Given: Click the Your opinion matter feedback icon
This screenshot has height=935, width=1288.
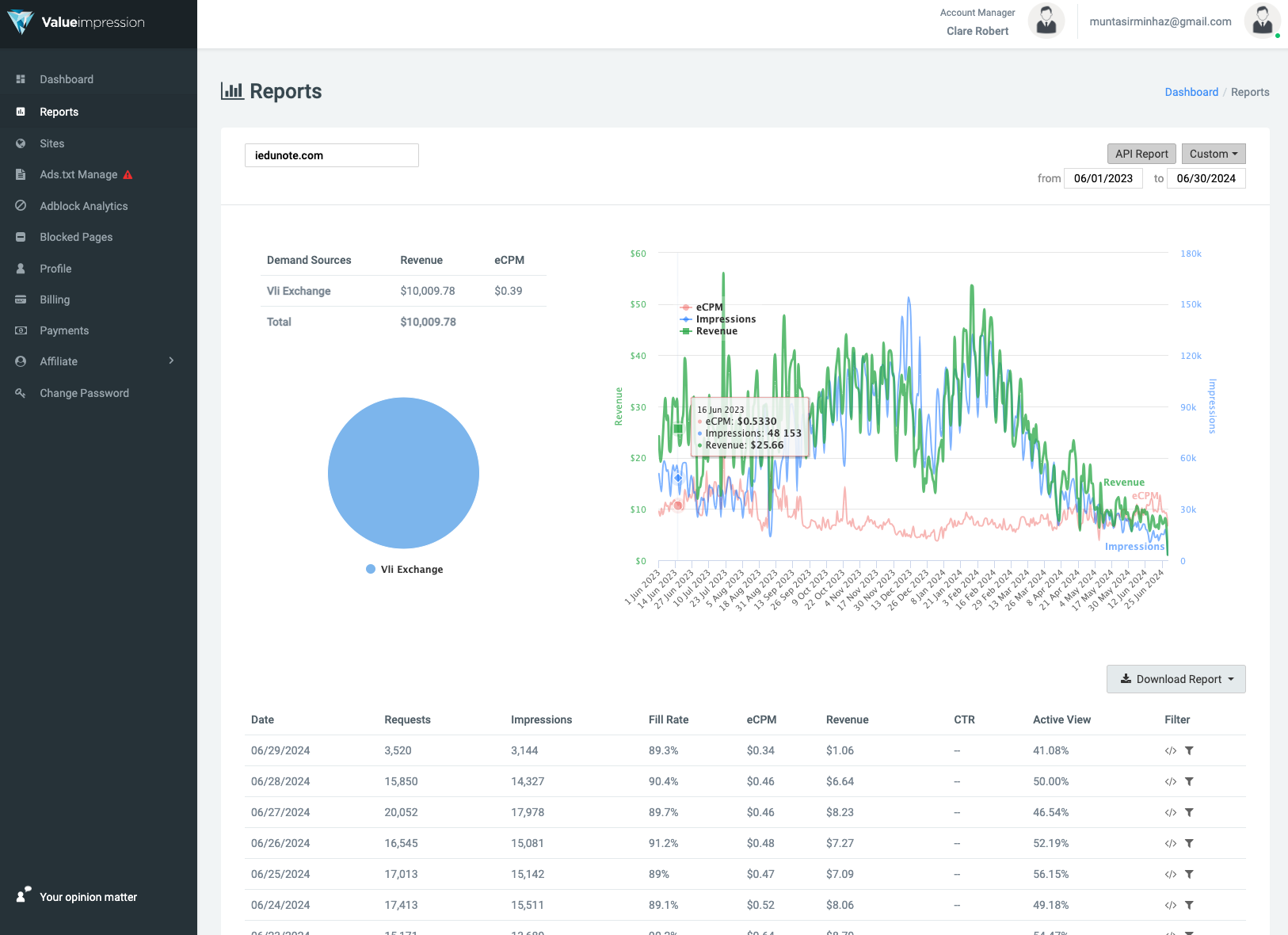Looking at the screenshot, I should tap(23, 895).
